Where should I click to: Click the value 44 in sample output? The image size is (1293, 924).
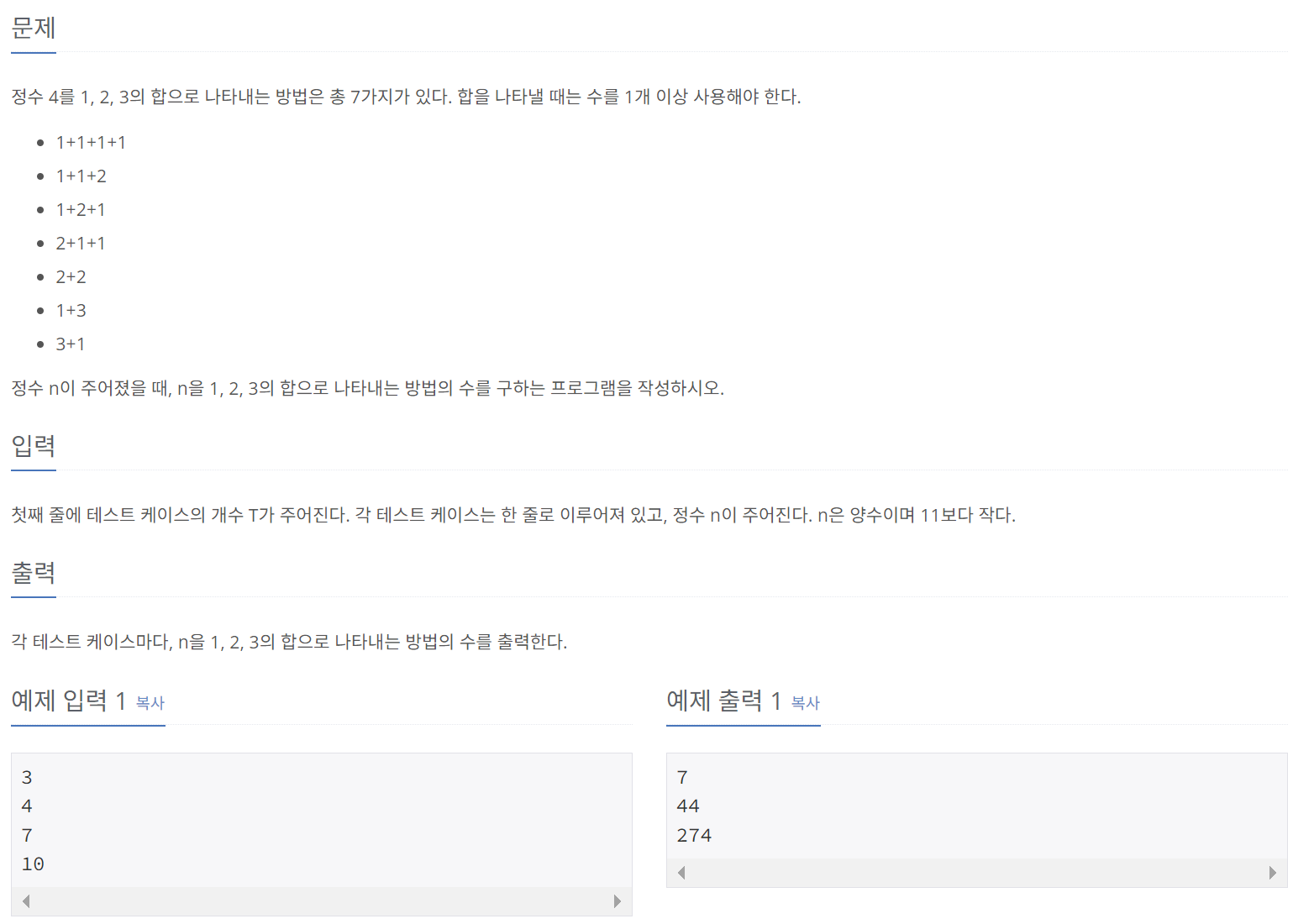pyautogui.click(x=688, y=806)
